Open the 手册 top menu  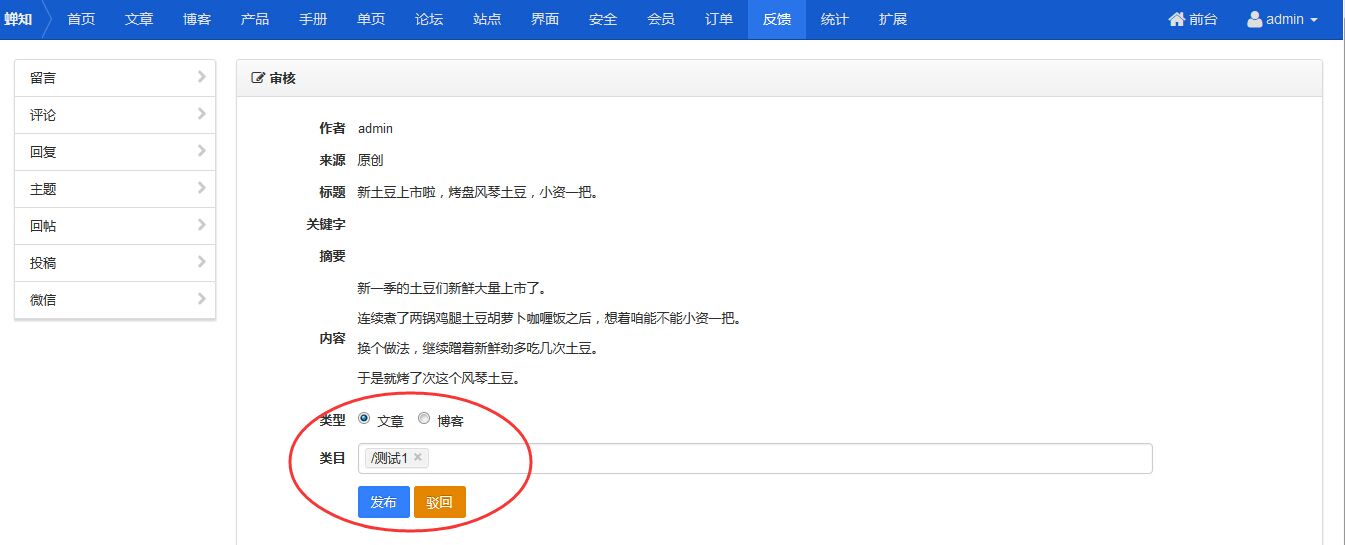[313, 19]
